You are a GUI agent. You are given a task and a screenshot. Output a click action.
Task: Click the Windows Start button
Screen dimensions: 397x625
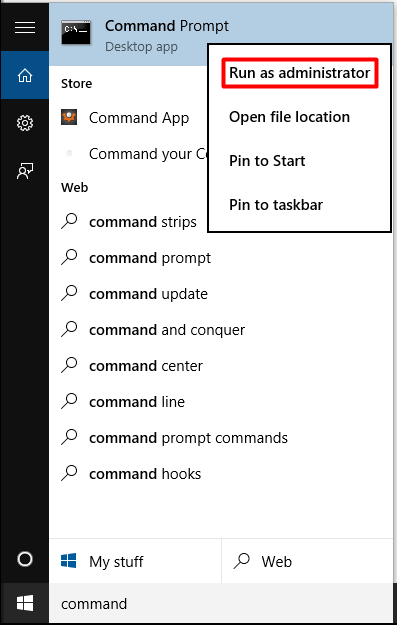click(x=25, y=603)
